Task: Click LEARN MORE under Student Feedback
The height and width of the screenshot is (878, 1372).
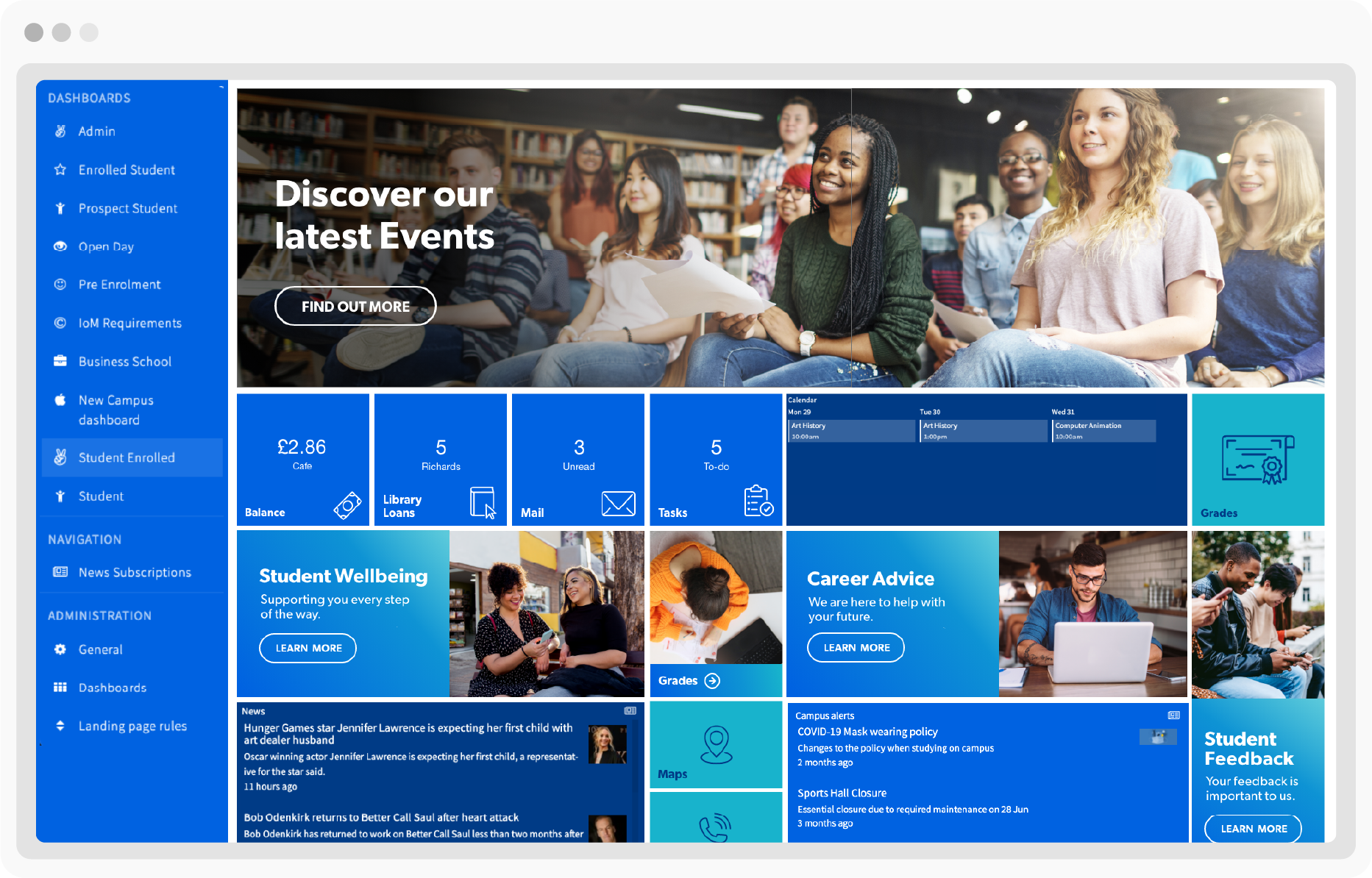Action: [x=1253, y=828]
